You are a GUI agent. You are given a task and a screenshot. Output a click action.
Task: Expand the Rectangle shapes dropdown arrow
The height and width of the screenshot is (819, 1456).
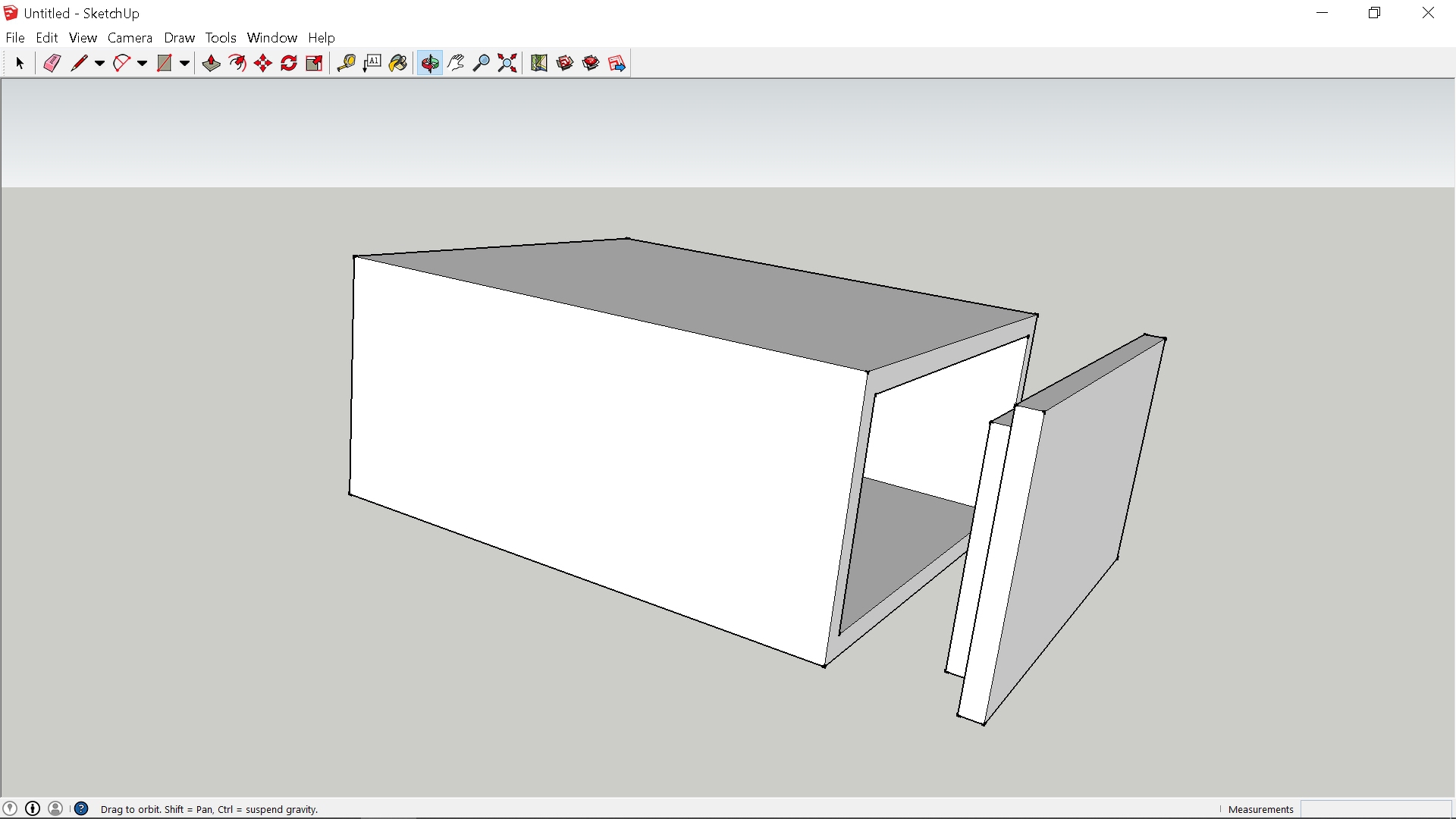(x=184, y=64)
